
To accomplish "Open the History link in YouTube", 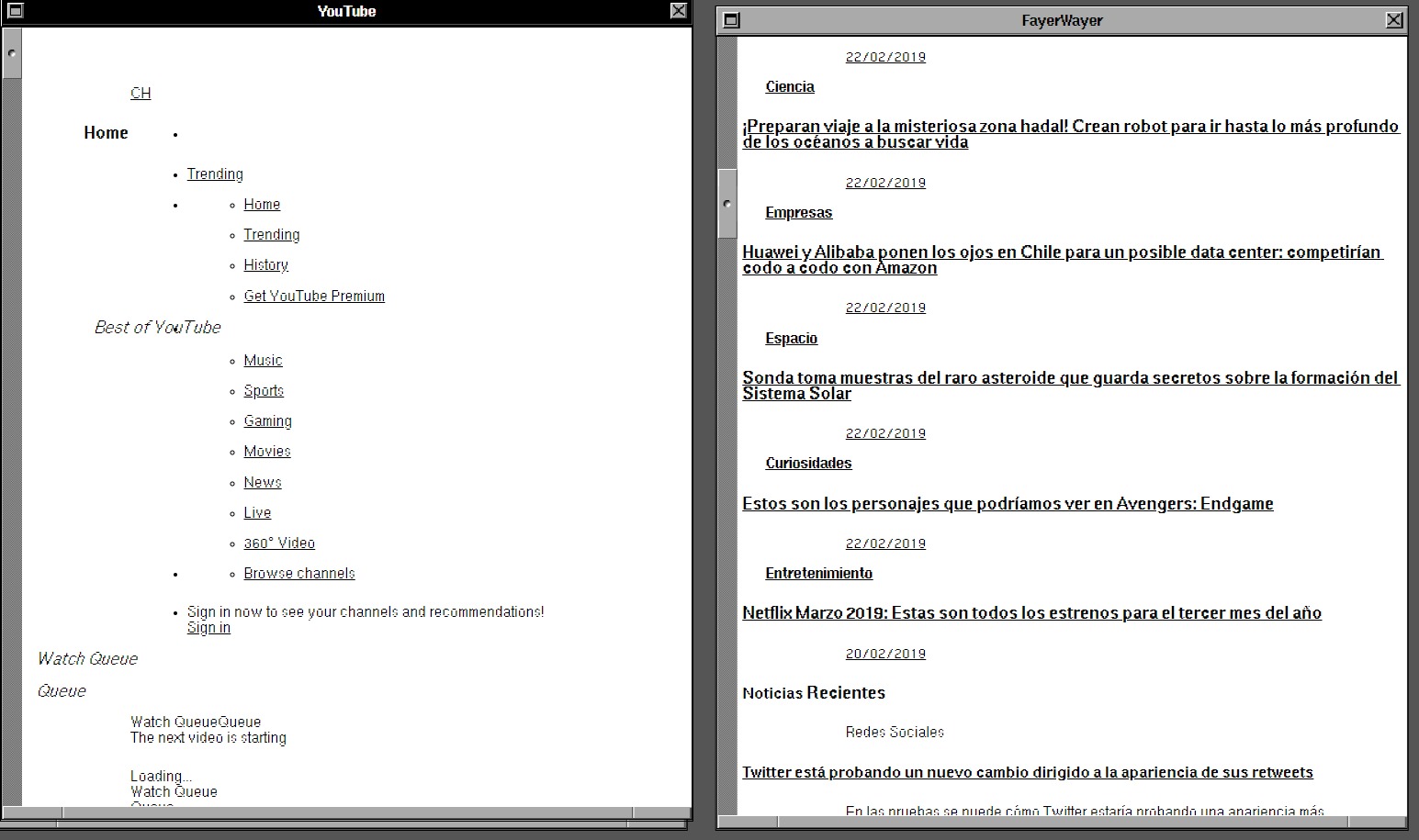I will pos(266,264).
